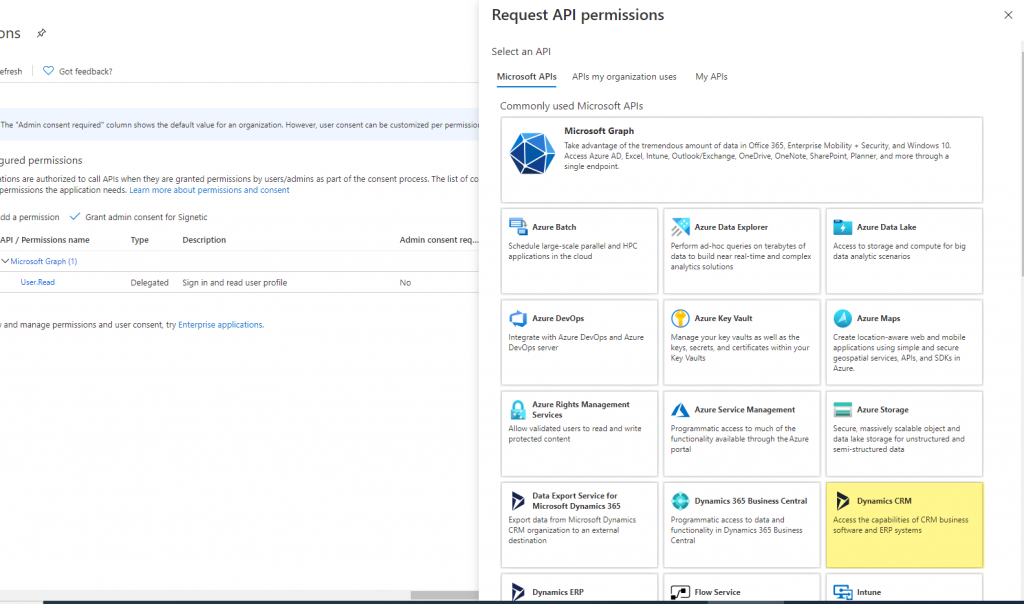This screenshot has width=1024, height=604.
Task: Click the Add a permission button
Action: tap(29, 217)
